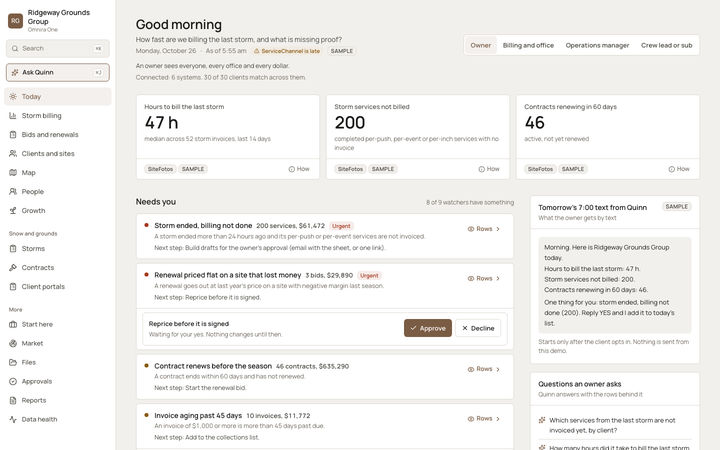Click the Growth sprout icon
Image resolution: width=720 pixels, height=450 pixels.
click(x=13, y=211)
